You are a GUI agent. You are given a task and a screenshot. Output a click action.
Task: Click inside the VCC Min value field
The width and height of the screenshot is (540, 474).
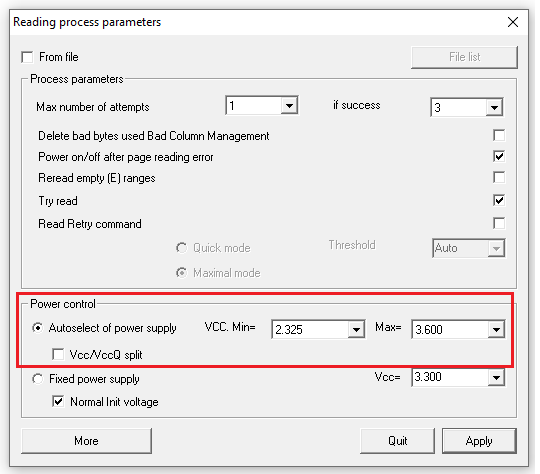(310, 330)
